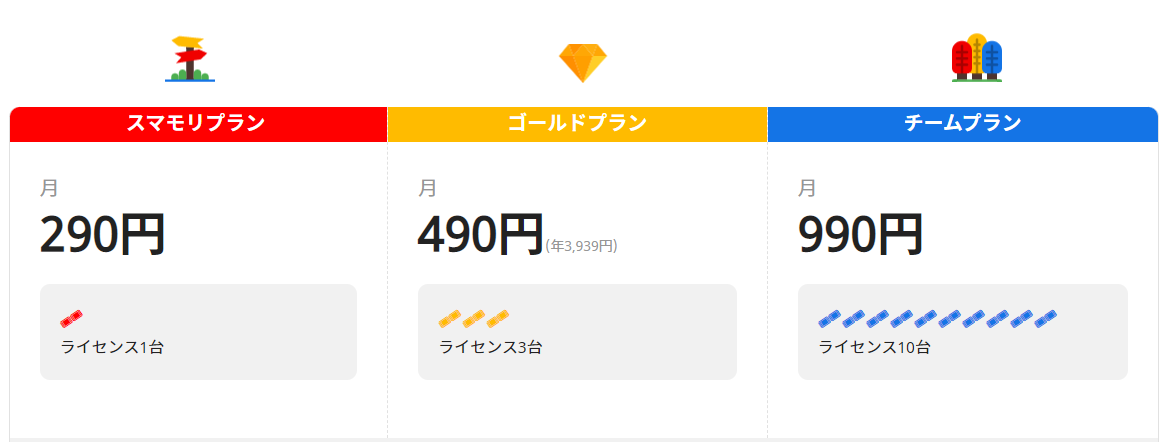
Task: Click the first blue license ticket icon
Action: point(830,319)
